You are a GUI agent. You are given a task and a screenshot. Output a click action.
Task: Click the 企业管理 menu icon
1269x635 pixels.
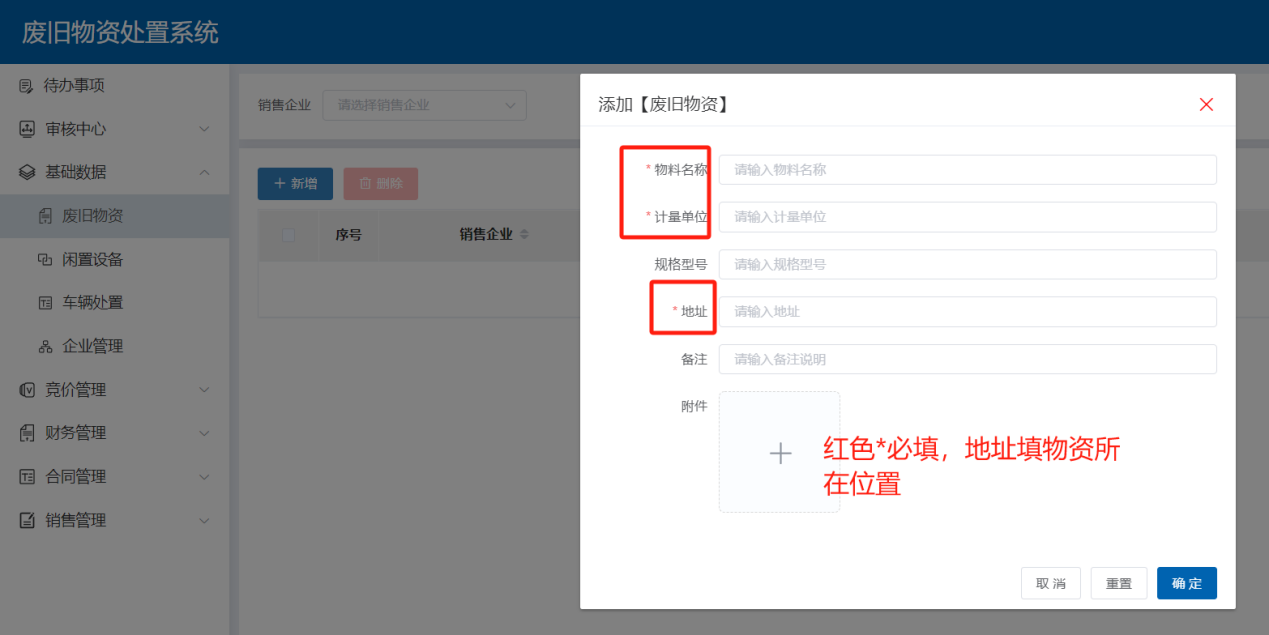coord(45,346)
